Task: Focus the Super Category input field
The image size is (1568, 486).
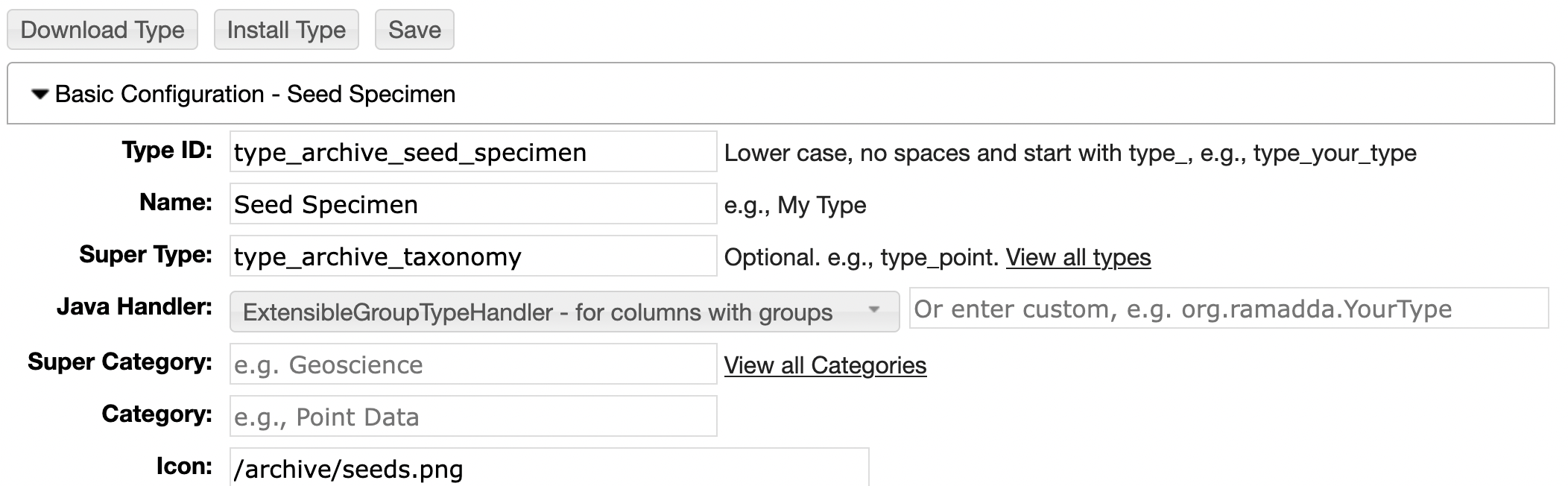Action: (472, 364)
